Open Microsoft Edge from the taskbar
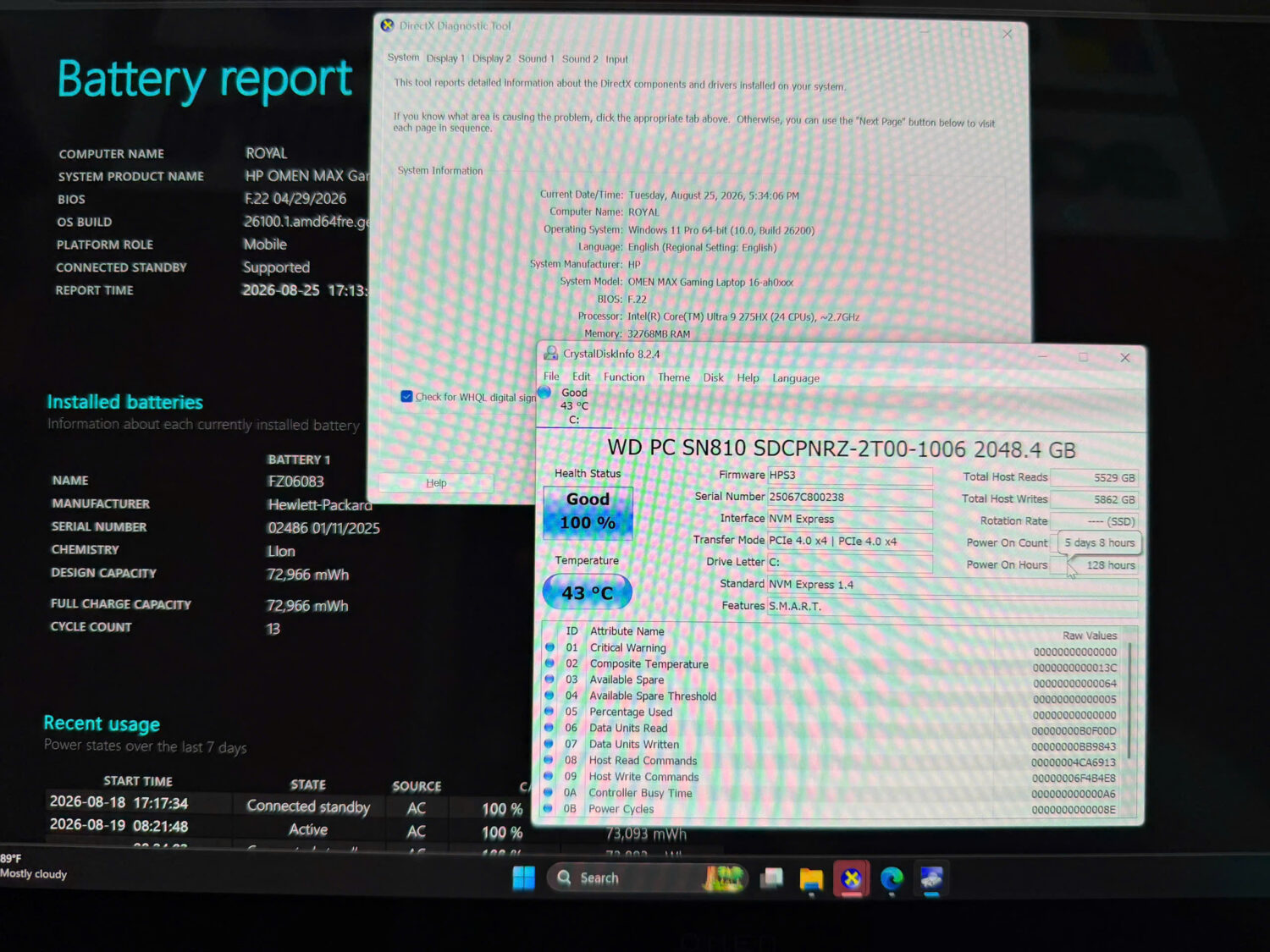The image size is (1270, 952). click(892, 880)
